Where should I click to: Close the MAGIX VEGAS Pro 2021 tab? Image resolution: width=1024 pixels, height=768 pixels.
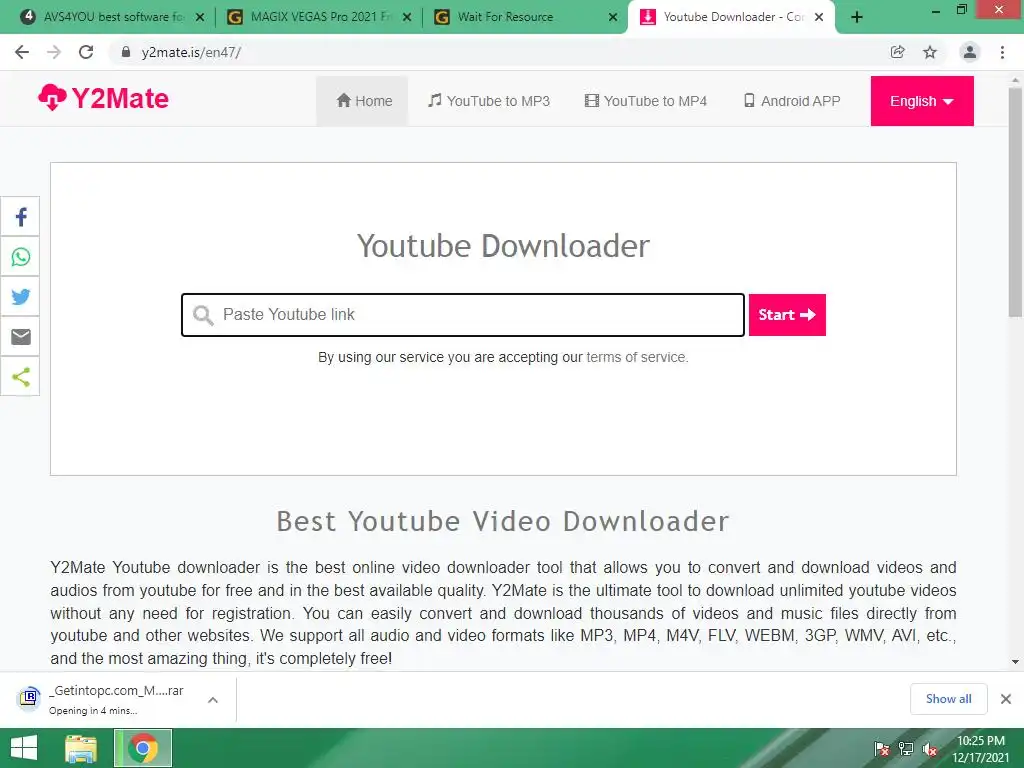coord(407,17)
